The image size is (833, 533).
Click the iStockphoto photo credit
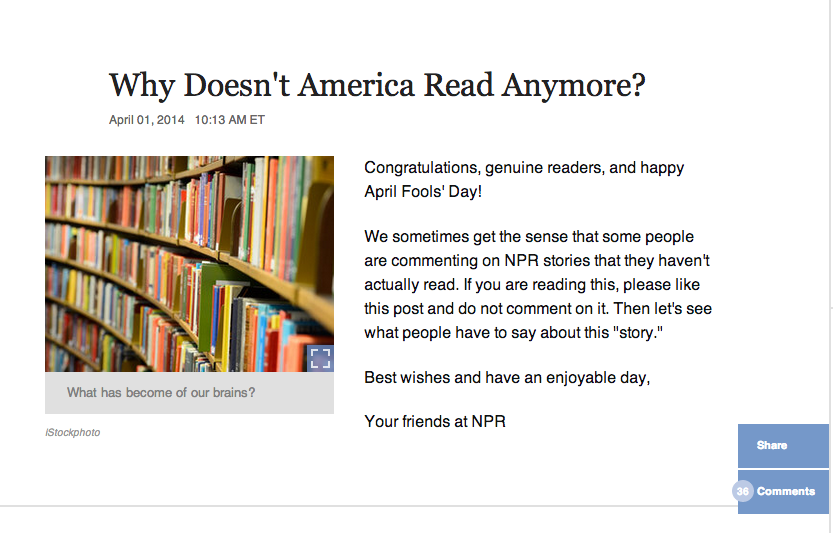pyautogui.click(x=73, y=432)
